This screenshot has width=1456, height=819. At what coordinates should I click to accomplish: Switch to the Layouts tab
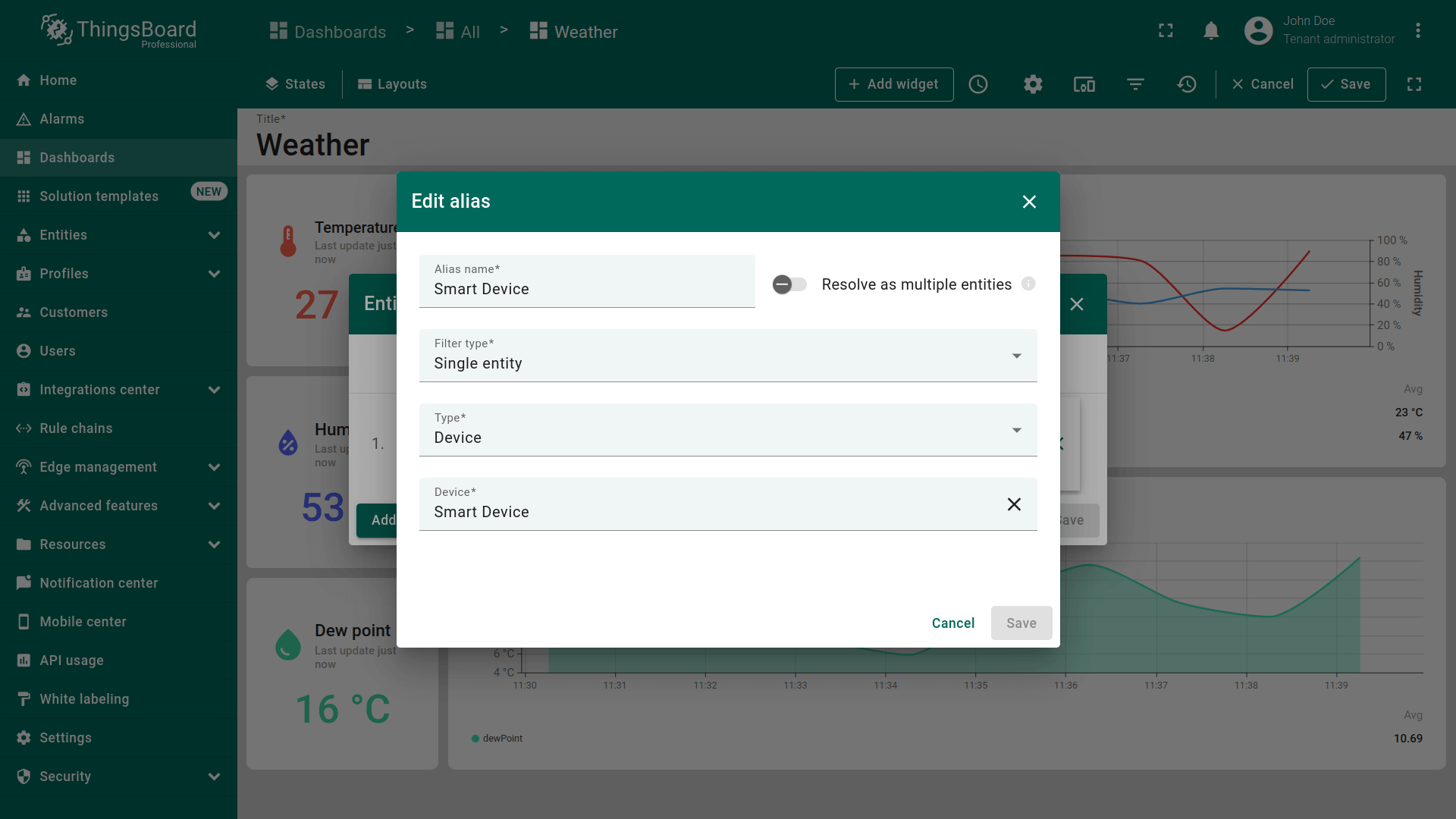coord(392,84)
